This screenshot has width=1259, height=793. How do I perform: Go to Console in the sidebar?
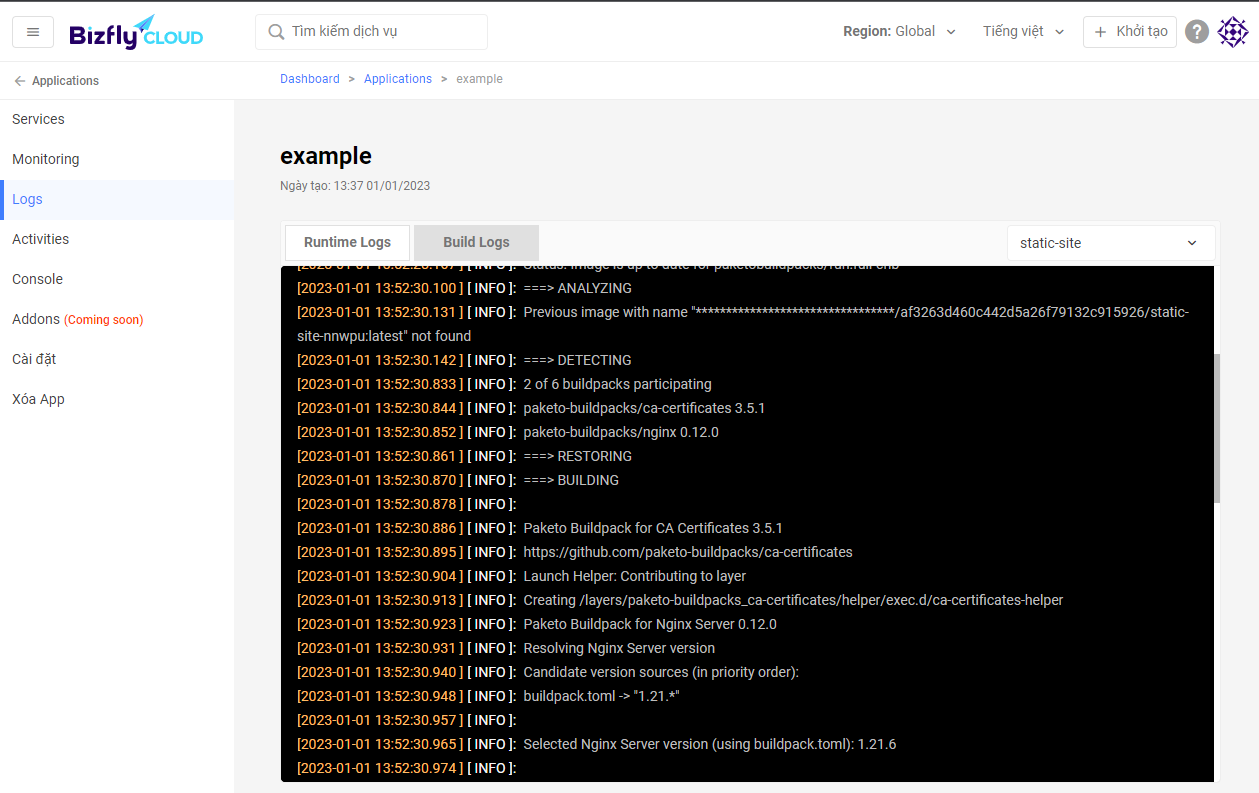(x=38, y=279)
